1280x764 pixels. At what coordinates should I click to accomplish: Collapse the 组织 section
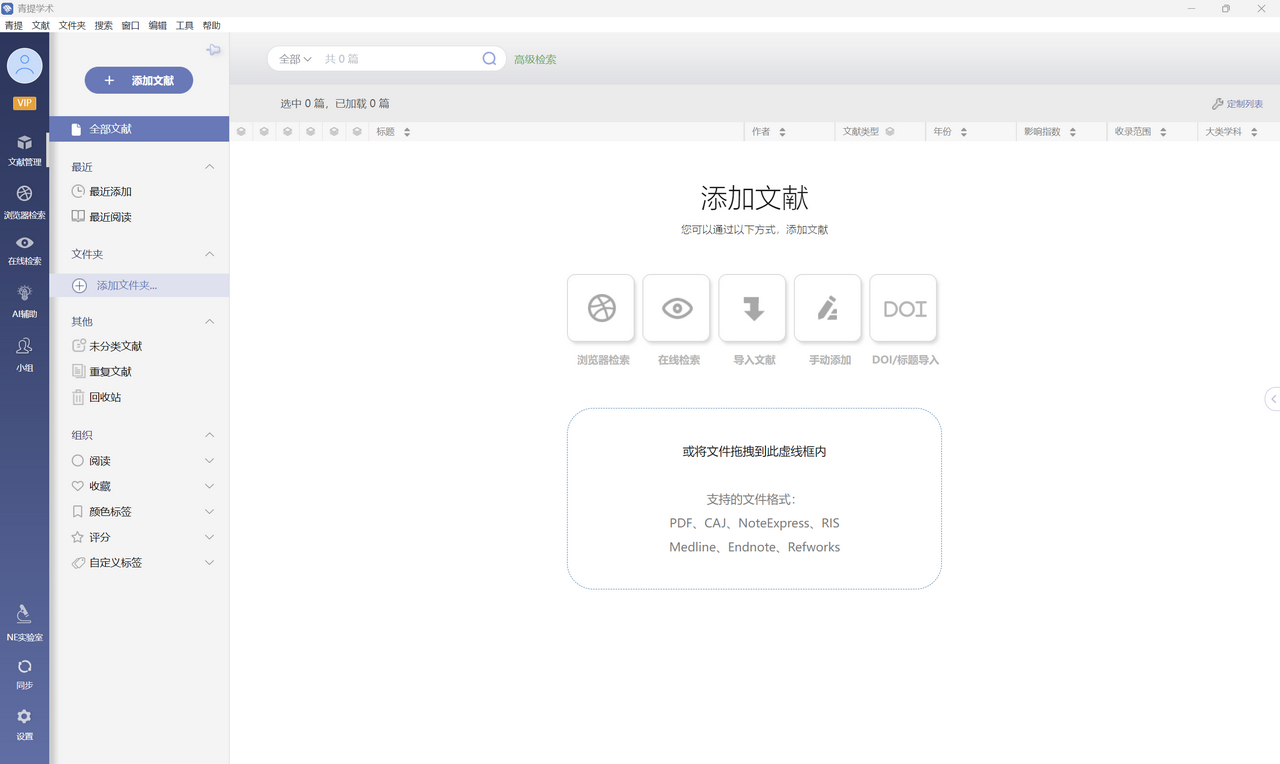[209, 435]
